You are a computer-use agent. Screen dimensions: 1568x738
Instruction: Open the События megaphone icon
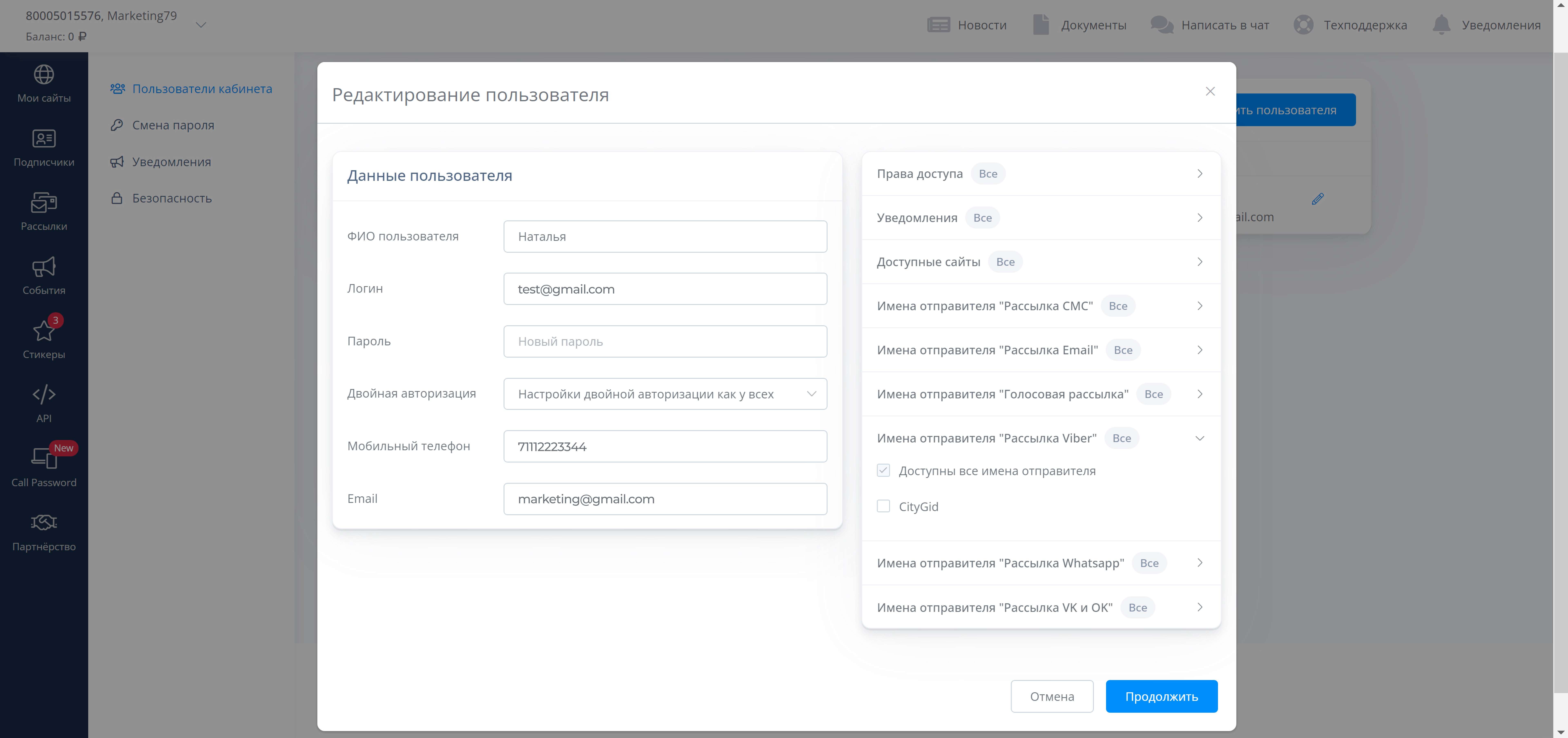pyautogui.click(x=44, y=267)
